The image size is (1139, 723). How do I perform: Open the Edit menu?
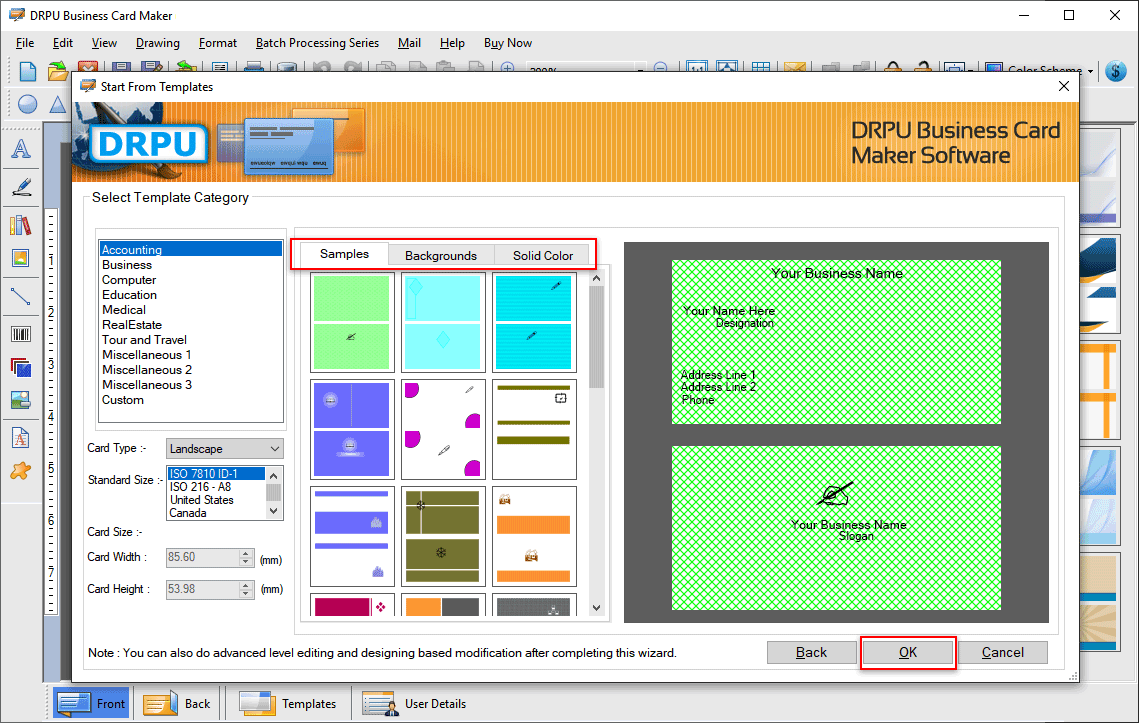point(62,43)
